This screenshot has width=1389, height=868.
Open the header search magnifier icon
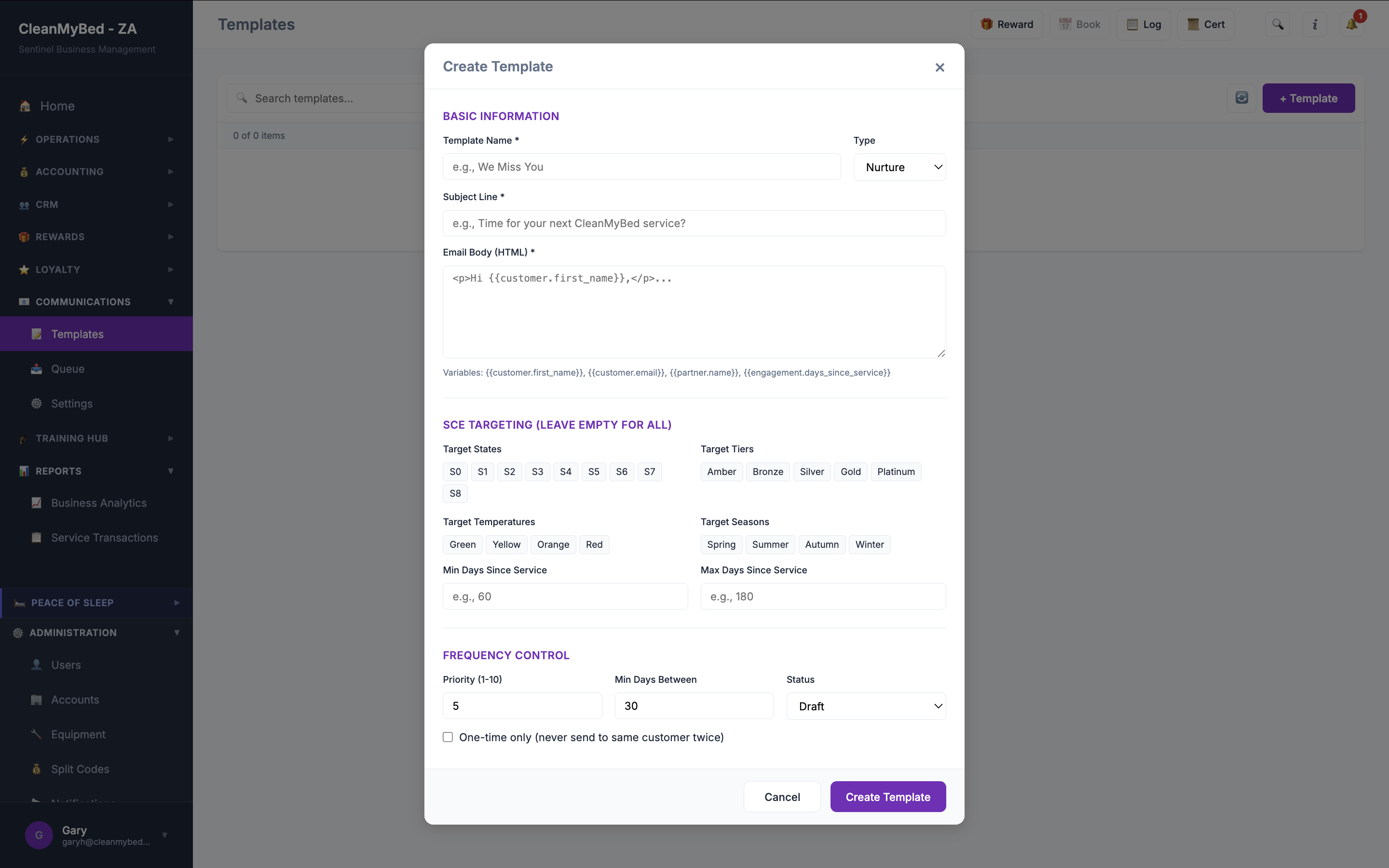click(x=1278, y=25)
